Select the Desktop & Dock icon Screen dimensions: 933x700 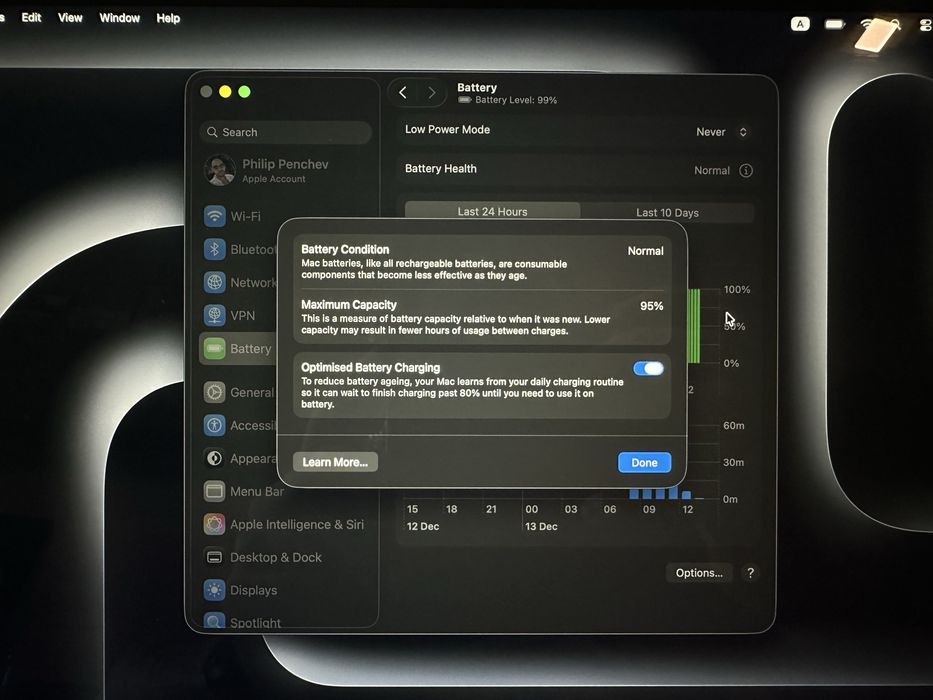[214, 557]
